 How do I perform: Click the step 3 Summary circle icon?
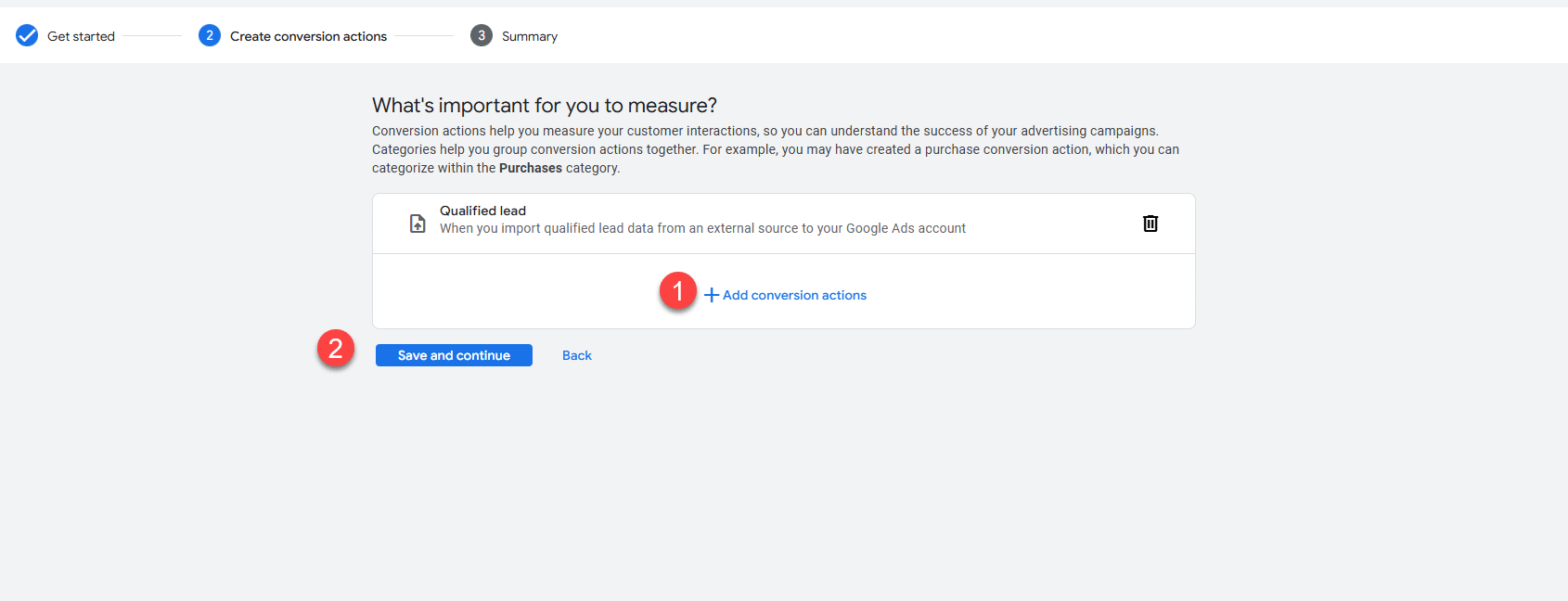(x=481, y=36)
